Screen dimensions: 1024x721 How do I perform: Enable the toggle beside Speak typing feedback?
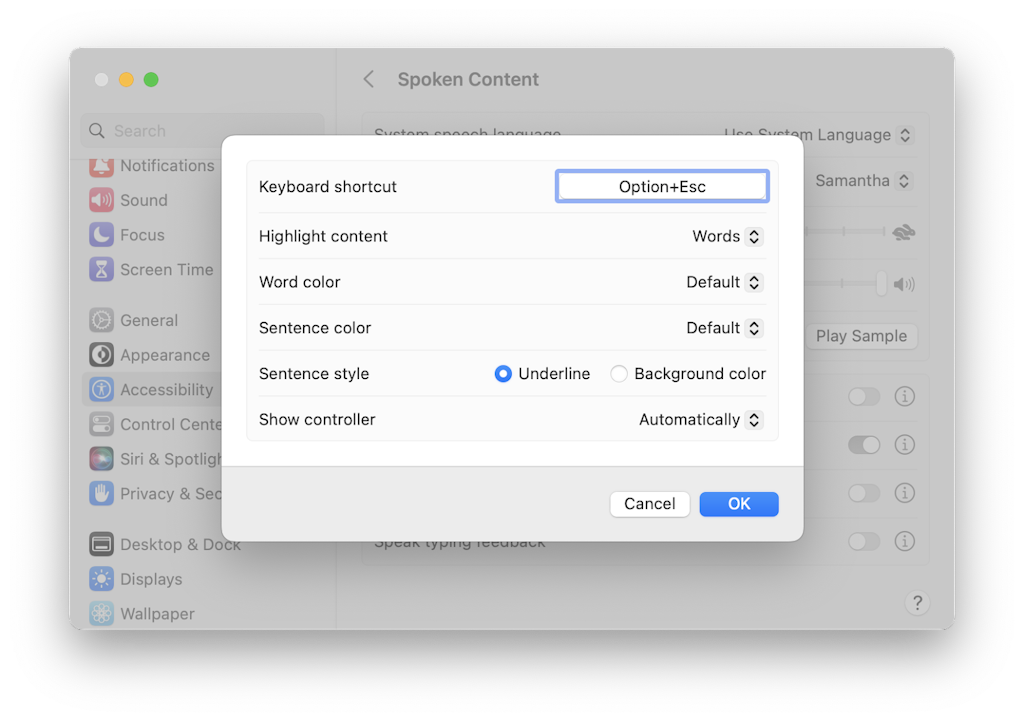864,541
